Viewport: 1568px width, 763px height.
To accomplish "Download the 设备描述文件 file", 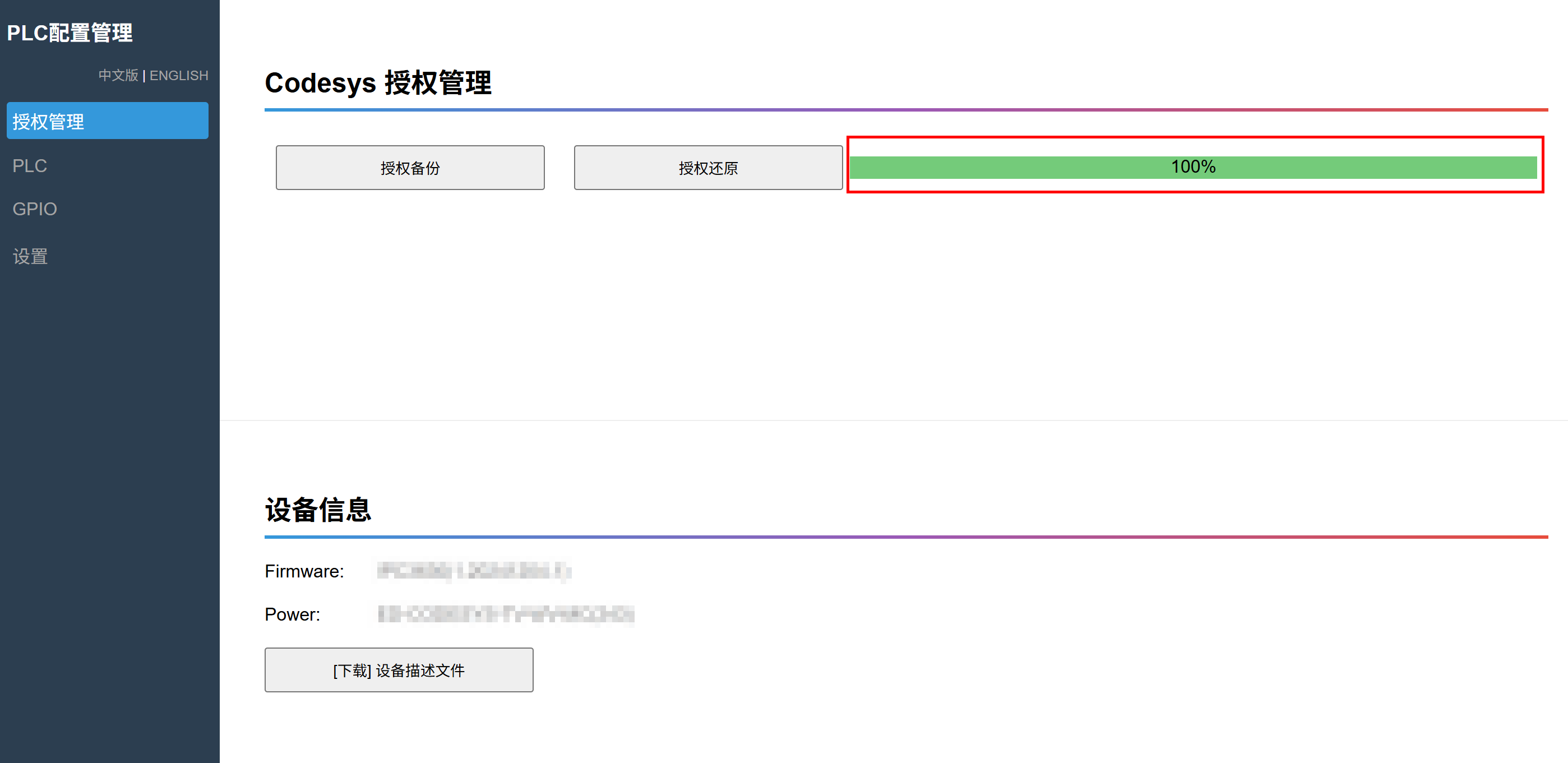I will click(x=399, y=670).
